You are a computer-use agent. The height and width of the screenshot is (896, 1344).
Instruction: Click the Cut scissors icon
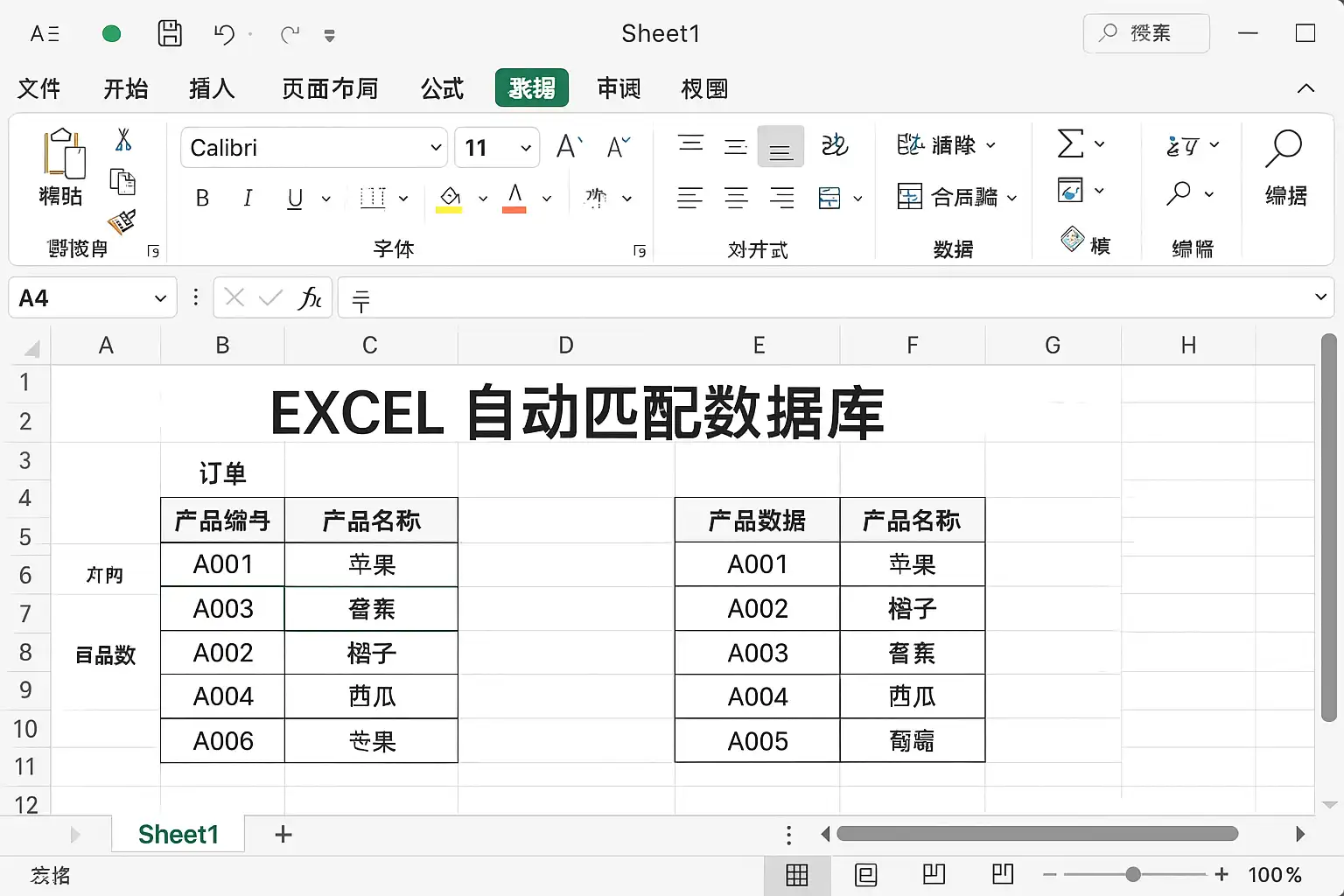(123, 140)
